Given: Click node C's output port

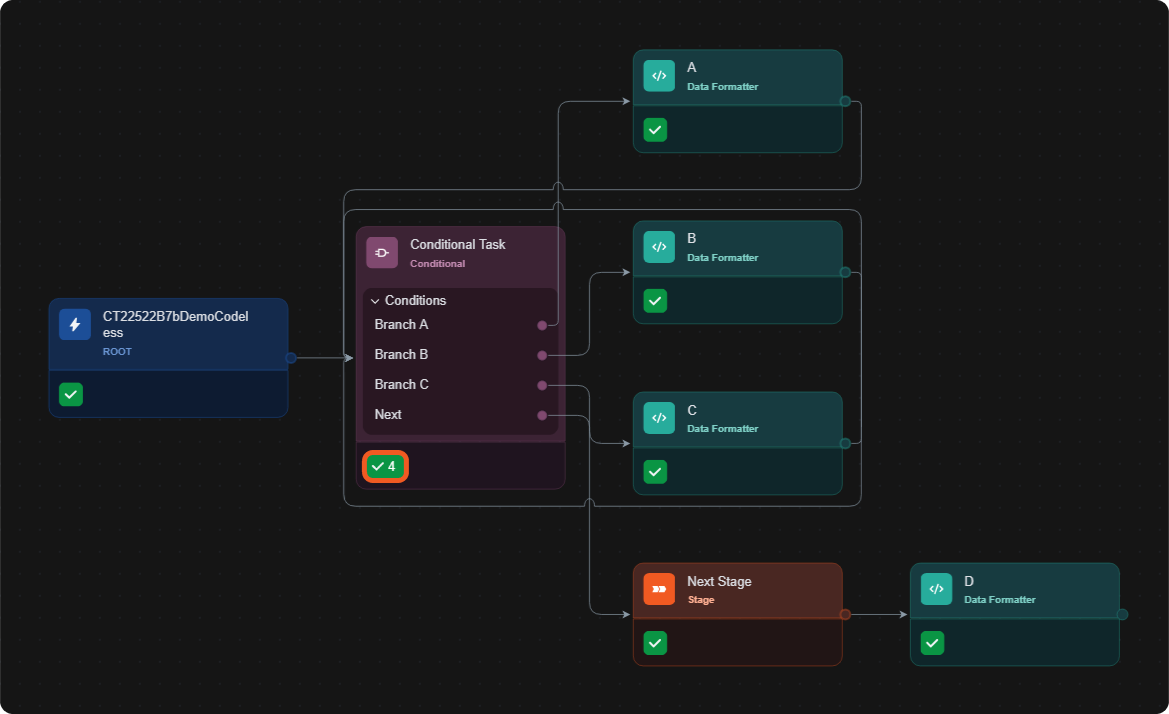Looking at the screenshot, I should (x=845, y=443).
